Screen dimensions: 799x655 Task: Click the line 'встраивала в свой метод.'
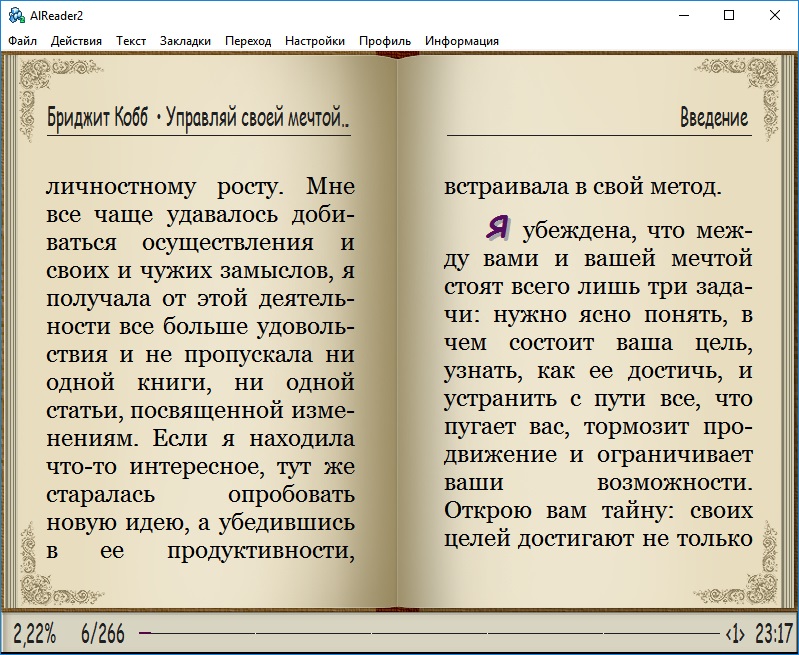point(583,187)
